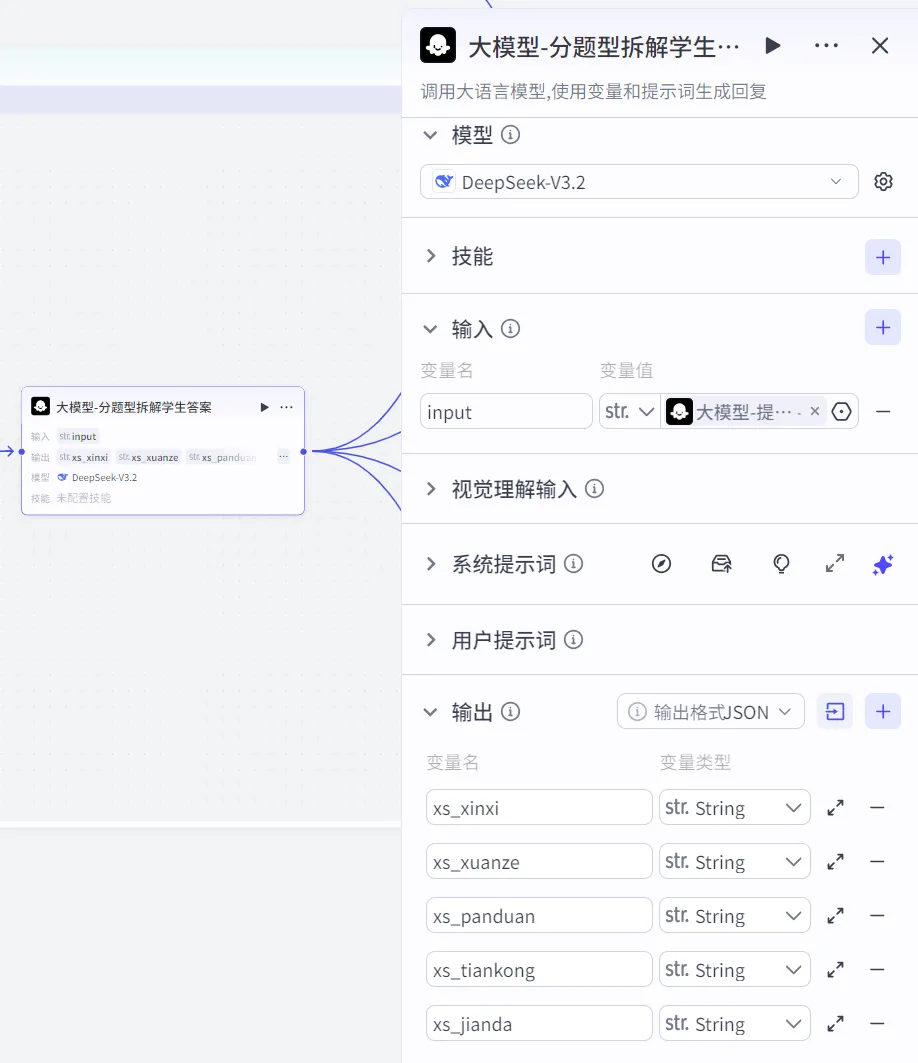This screenshot has height=1063, width=918.
Task: Close the LLM node settings panel
Action: click(880, 45)
